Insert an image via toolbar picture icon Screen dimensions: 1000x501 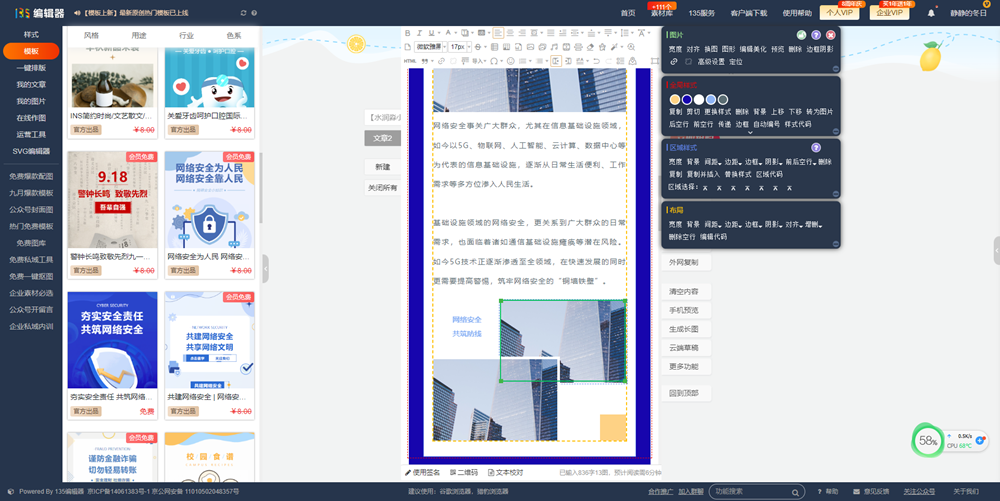[530, 47]
